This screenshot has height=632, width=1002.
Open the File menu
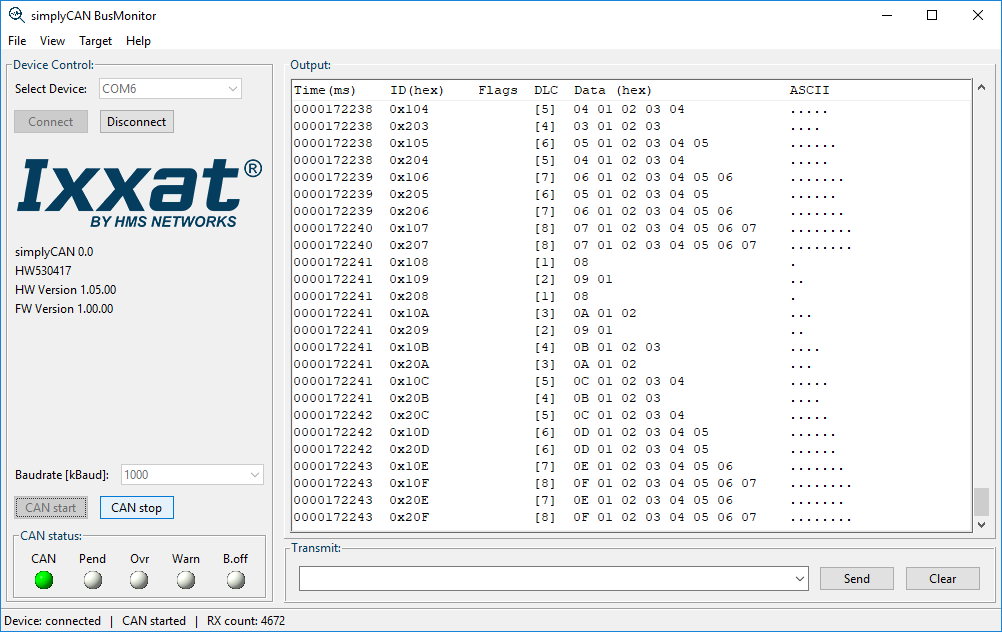tap(17, 41)
